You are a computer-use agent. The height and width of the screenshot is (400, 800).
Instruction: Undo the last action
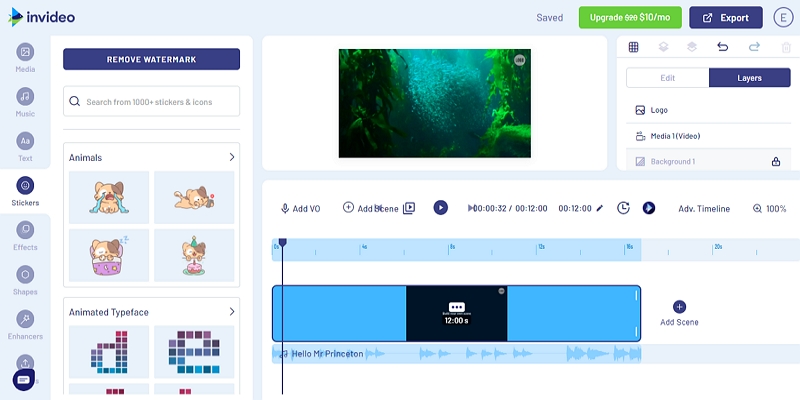[722, 47]
